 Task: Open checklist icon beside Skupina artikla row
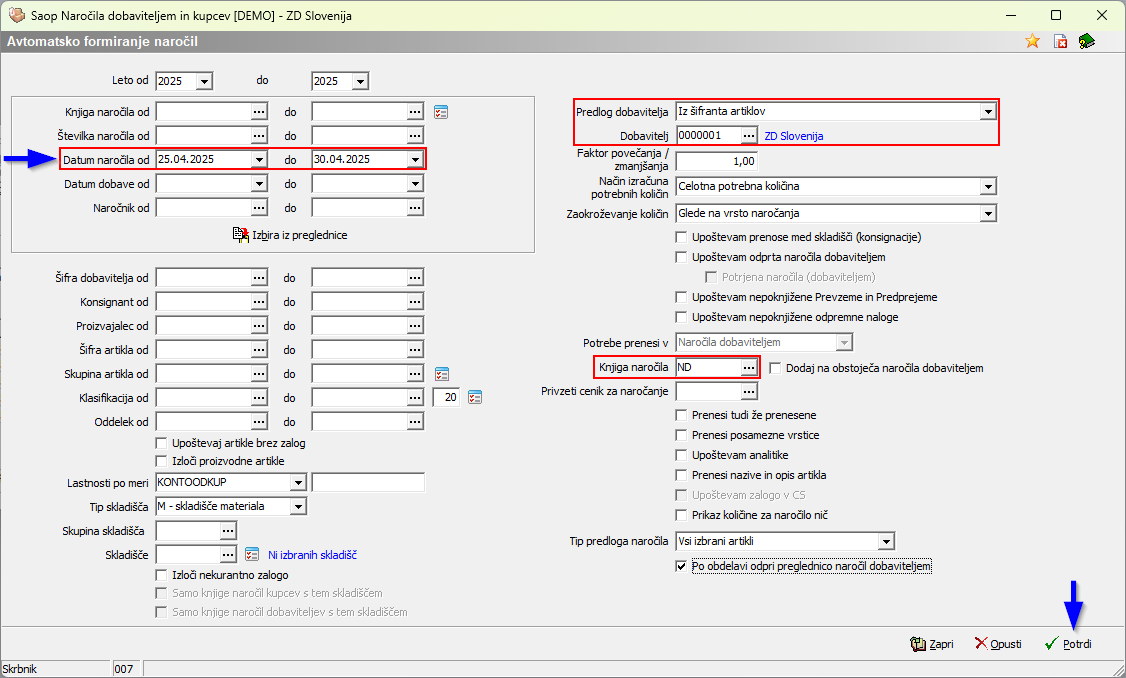click(x=442, y=374)
